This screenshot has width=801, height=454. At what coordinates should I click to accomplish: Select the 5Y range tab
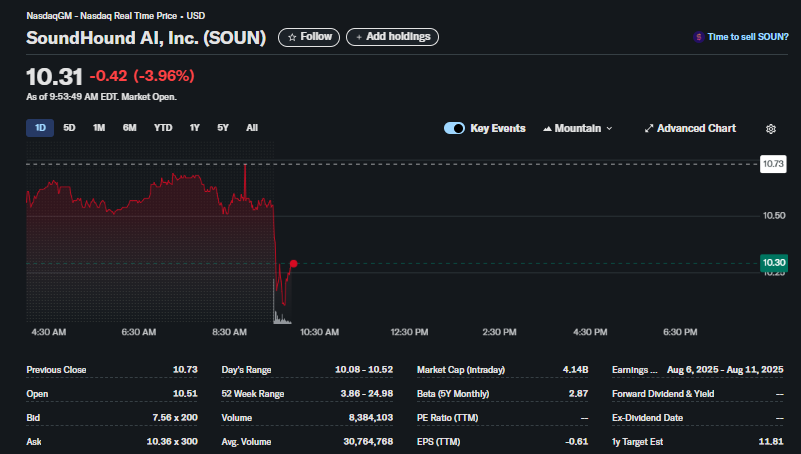[223, 128]
